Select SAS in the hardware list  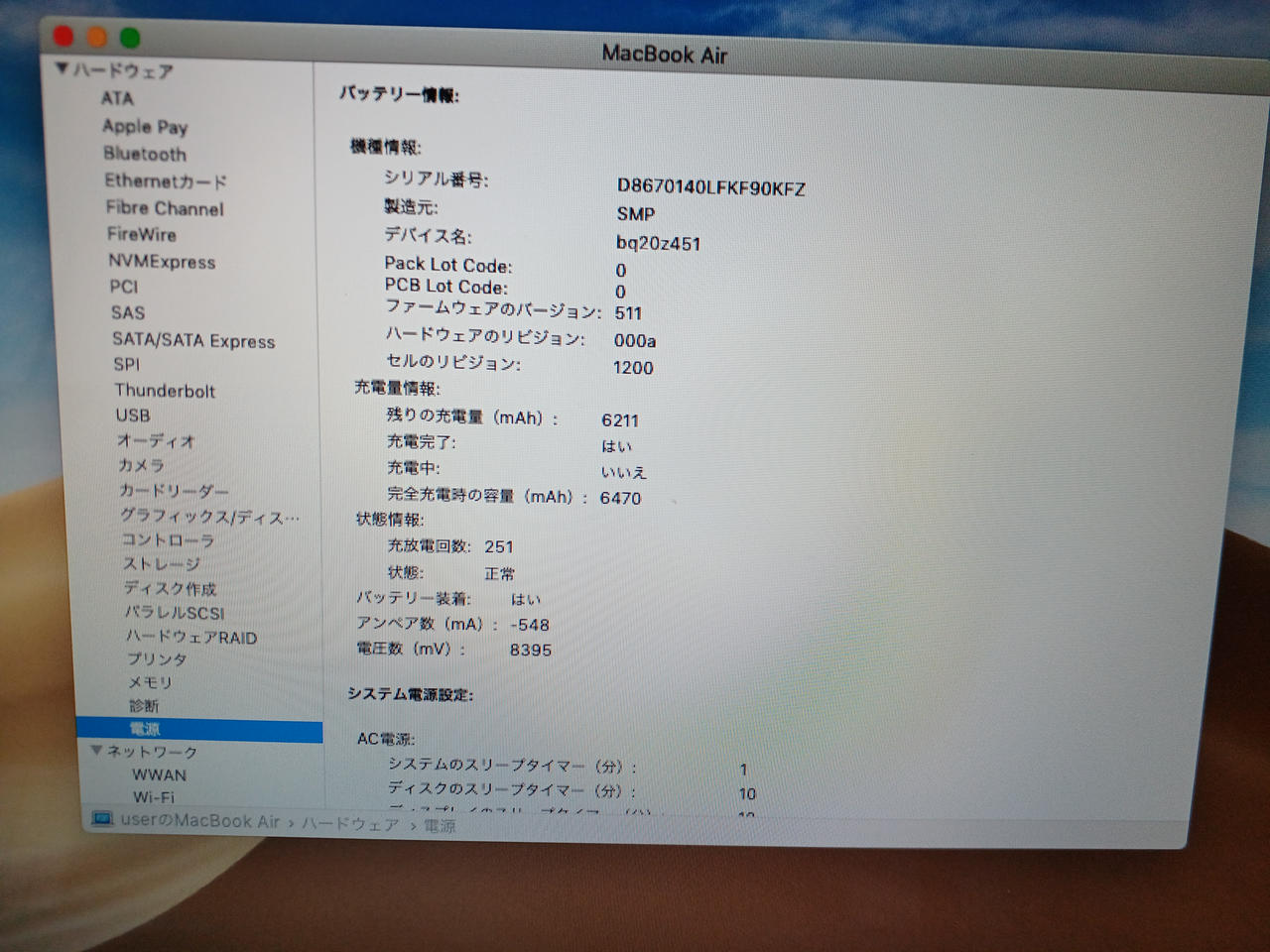[128, 312]
